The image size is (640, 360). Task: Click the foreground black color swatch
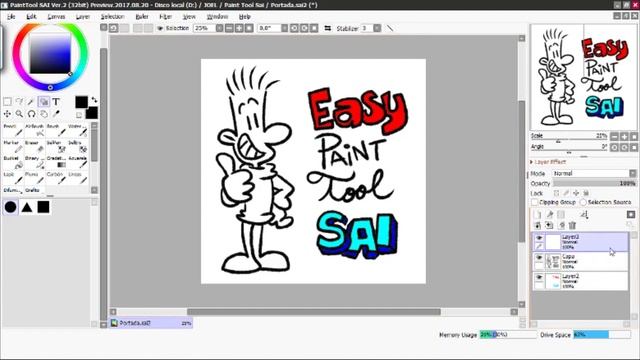pyautogui.click(x=81, y=102)
